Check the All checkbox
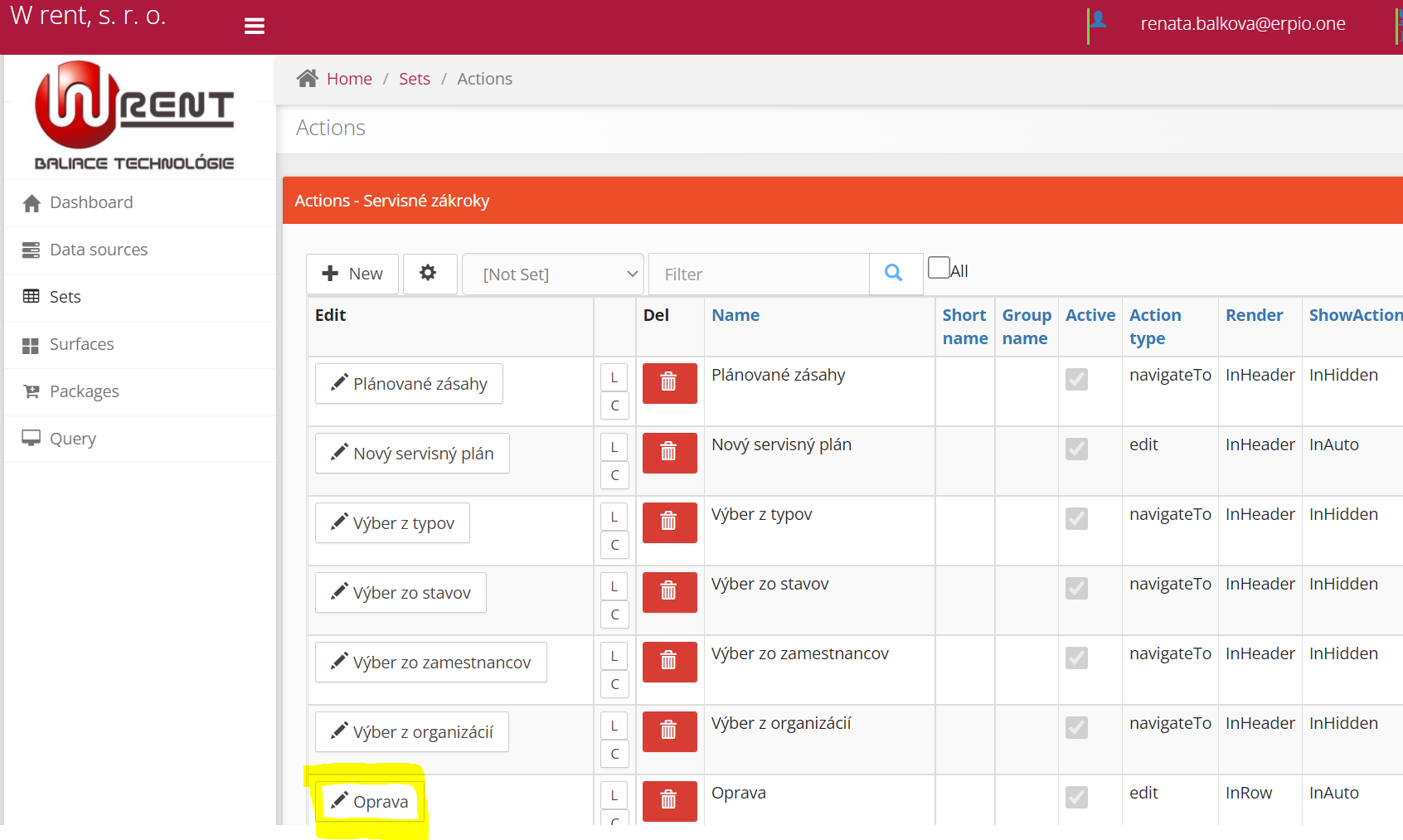Image resolution: width=1403 pixels, height=840 pixels. click(x=939, y=268)
